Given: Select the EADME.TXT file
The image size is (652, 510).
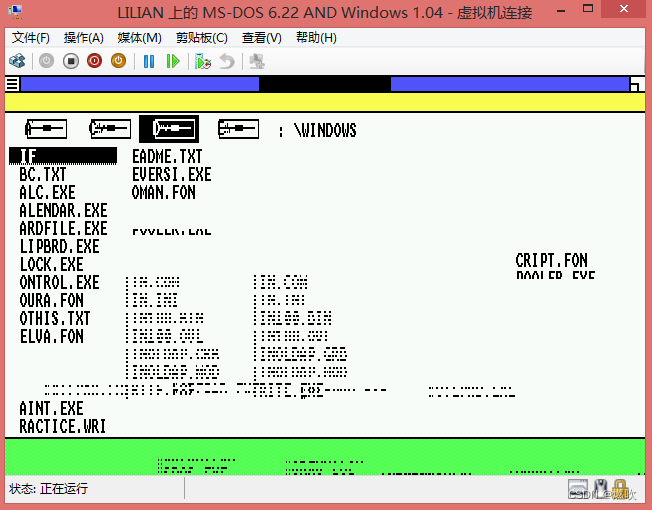Looking at the screenshot, I should 167,157.
